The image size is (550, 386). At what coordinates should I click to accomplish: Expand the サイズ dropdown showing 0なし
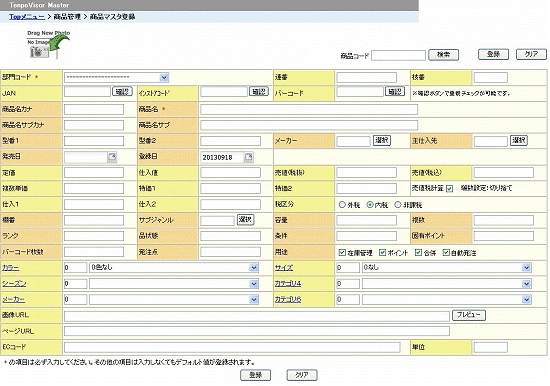pos(447,268)
